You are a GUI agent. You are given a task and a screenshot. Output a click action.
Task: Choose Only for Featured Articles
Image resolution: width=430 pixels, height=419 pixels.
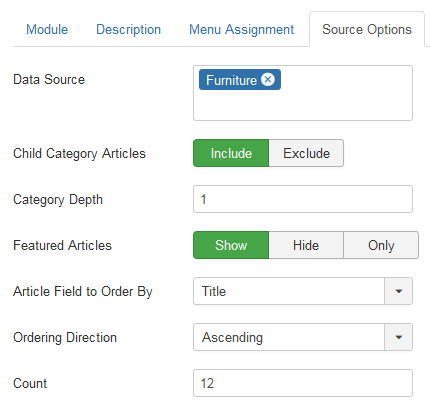(381, 245)
